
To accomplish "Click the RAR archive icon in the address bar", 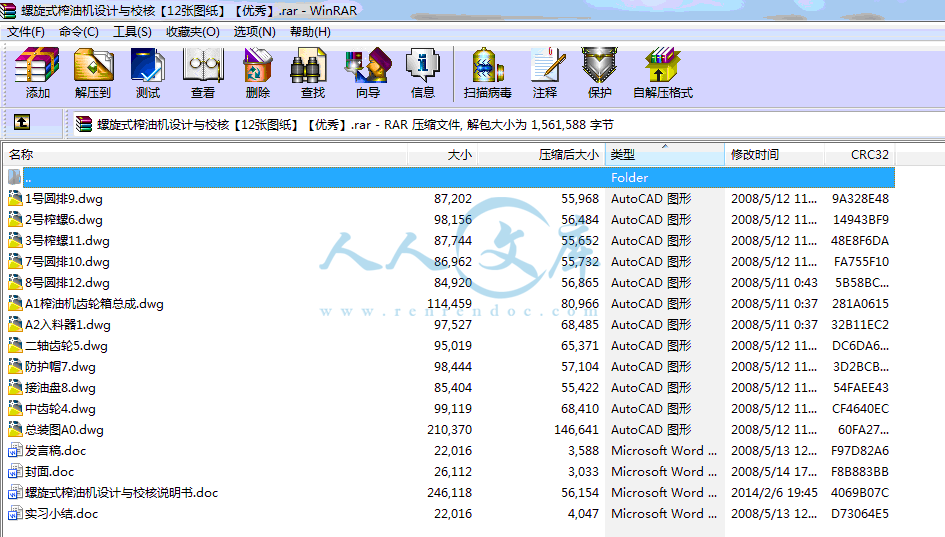I will point(84,125).
